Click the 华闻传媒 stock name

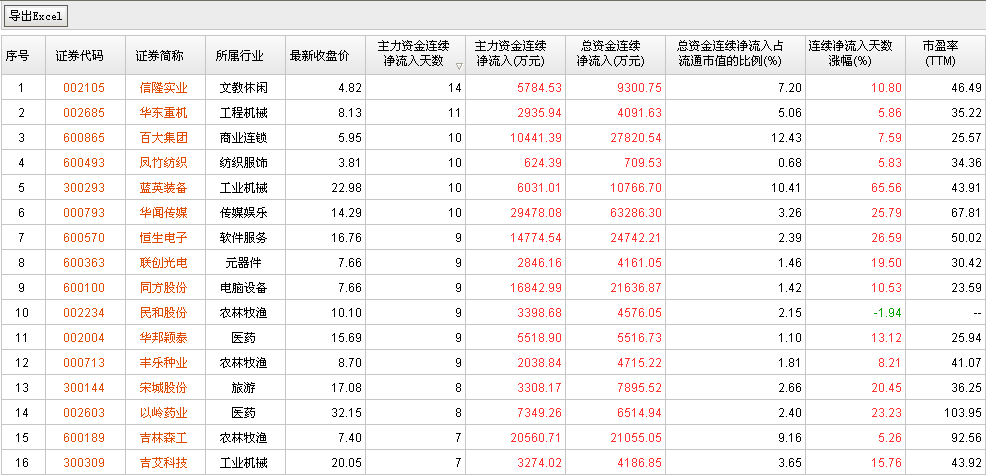click(x=163, y=212)
